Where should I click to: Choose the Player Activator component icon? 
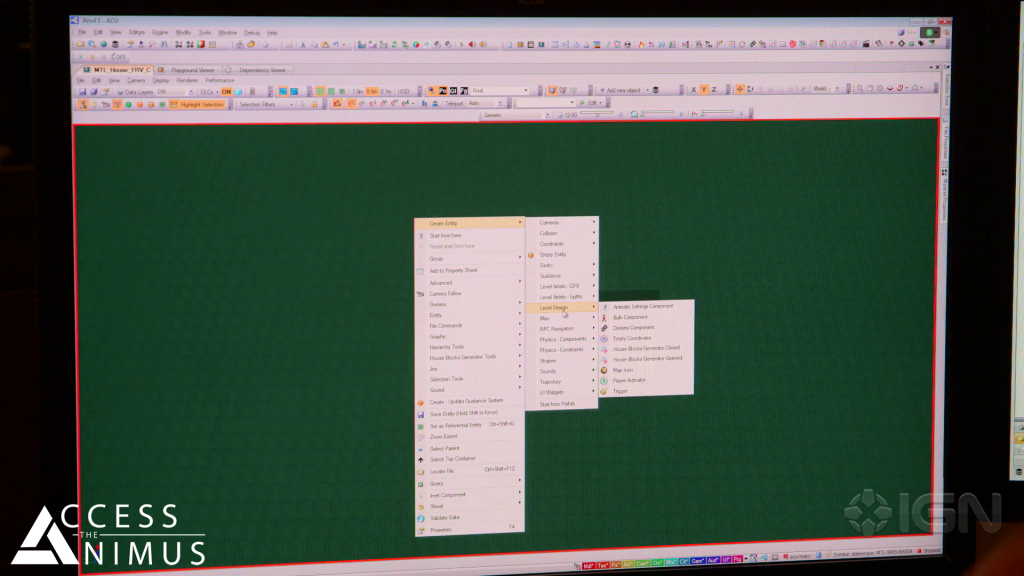(604, 380)
